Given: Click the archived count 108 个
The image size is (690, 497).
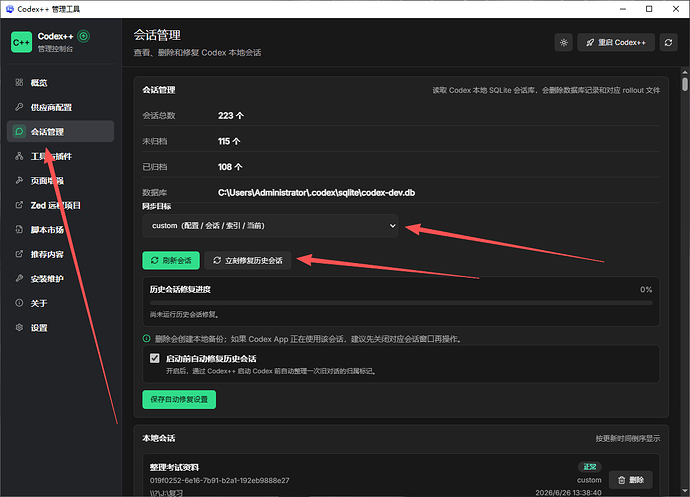Looking at the screenshot, I should 230,167.
